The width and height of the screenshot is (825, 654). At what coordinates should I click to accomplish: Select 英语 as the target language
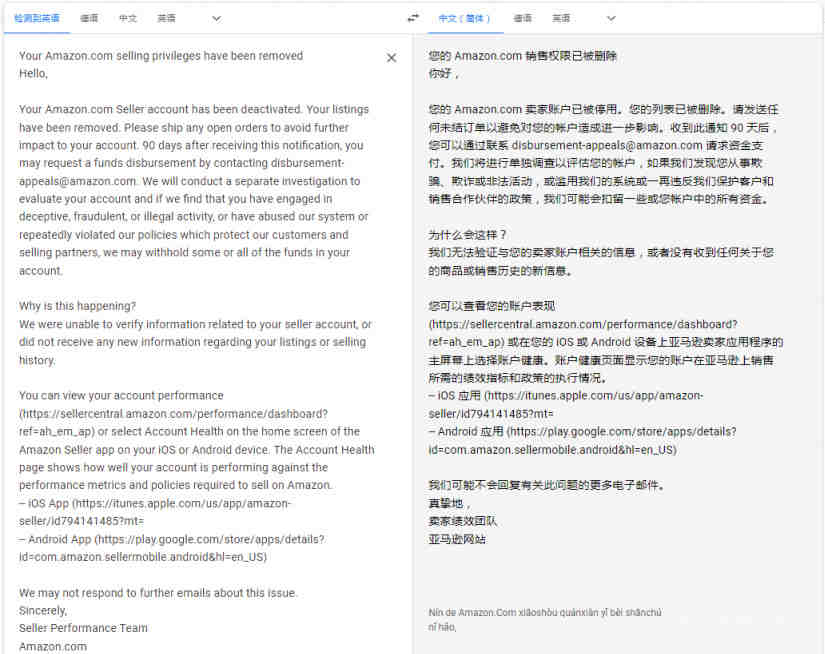(561, 18)
